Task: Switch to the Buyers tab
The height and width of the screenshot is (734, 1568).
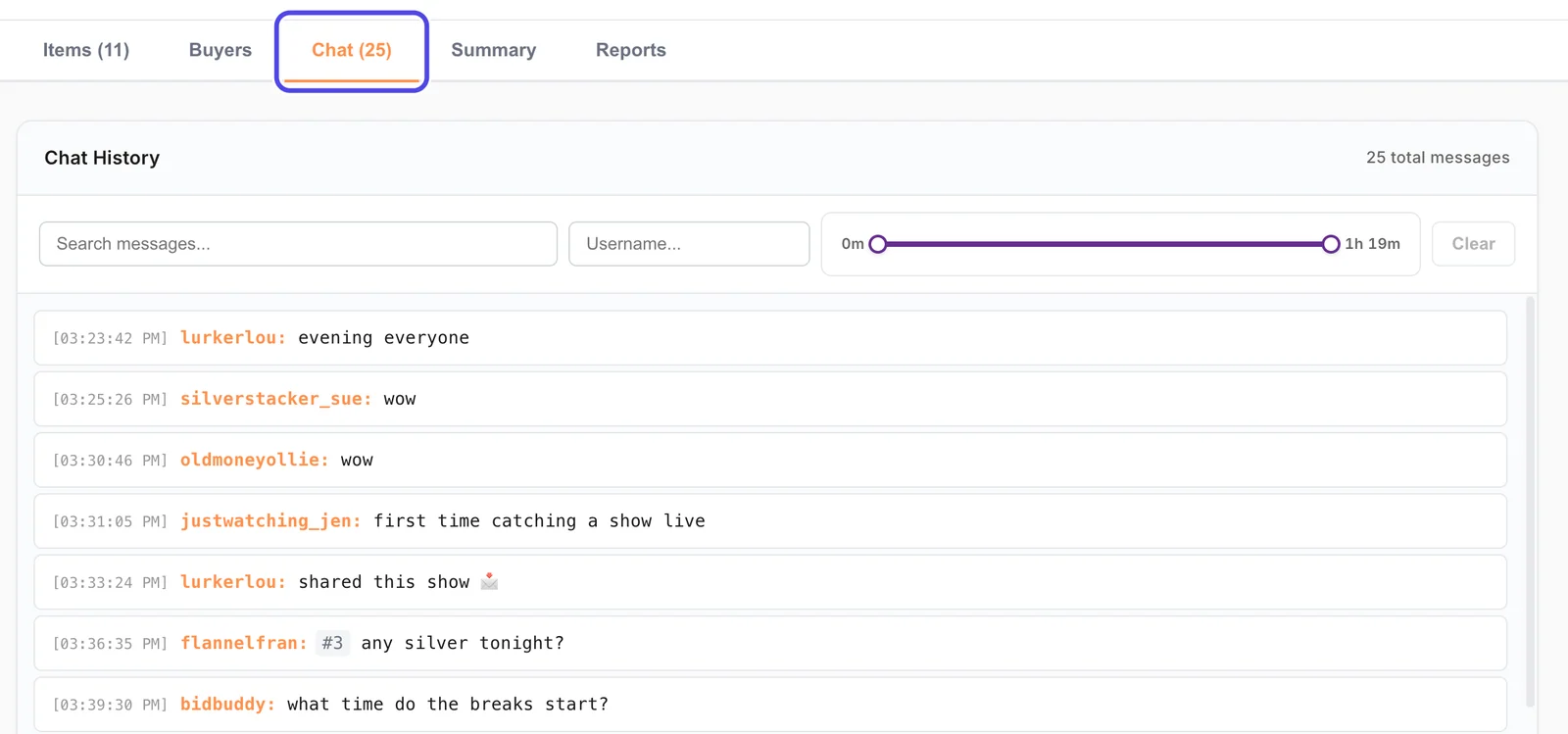Action: 220,50
